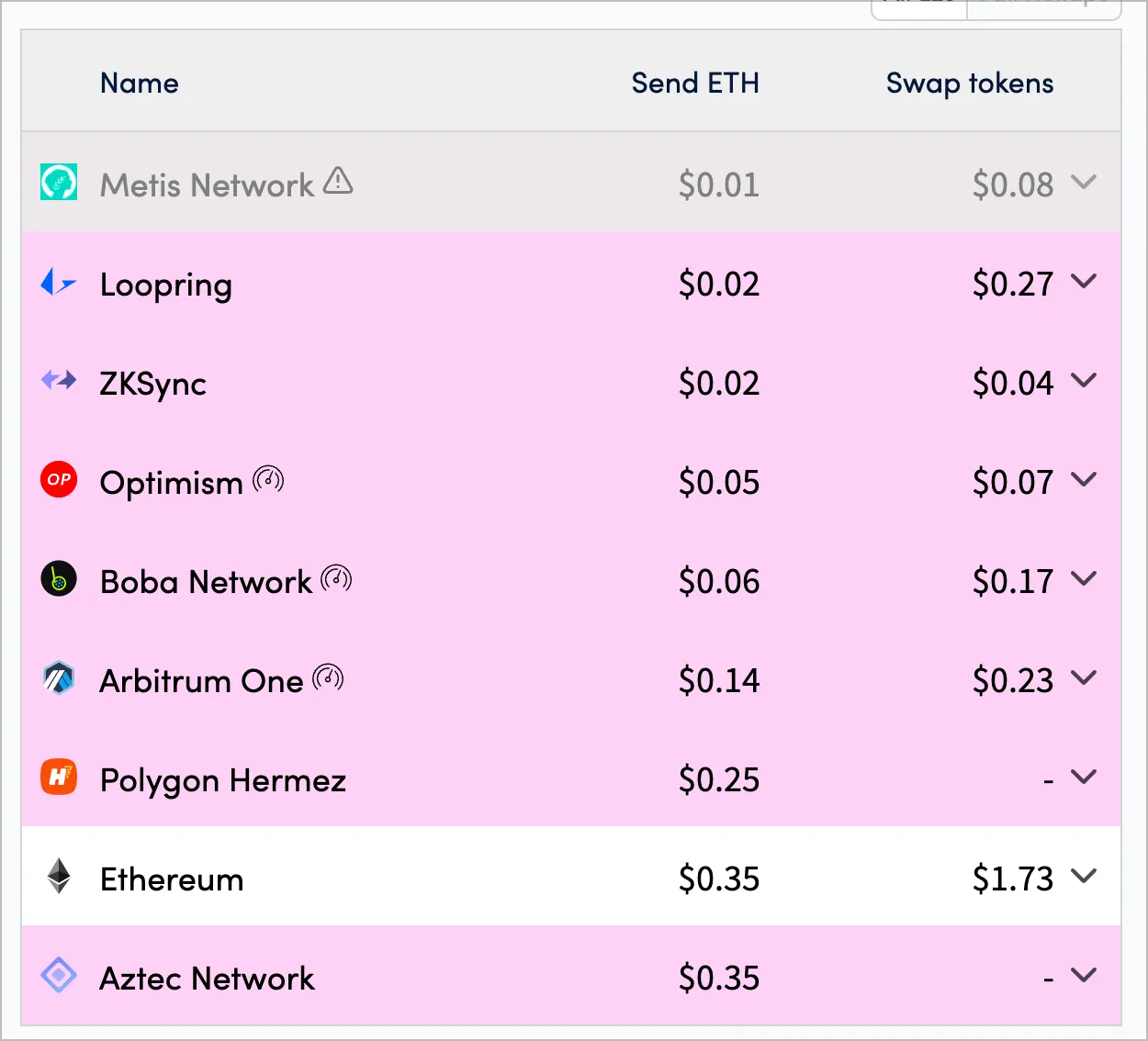The width and height of the screenshot is (1148, 1041).
Task: Sort by the Send ETH column header
Action: point(695,84)
